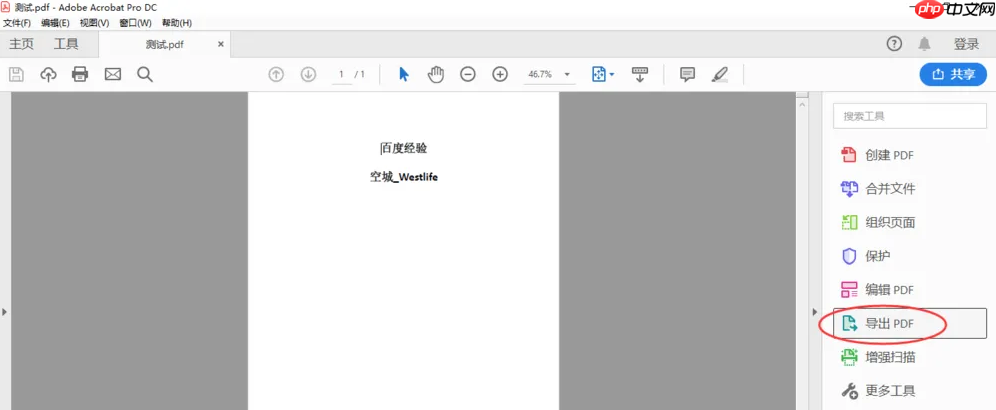996x410 pixels.
Task: Click the page number input field
Action: (x=341, y=74)
